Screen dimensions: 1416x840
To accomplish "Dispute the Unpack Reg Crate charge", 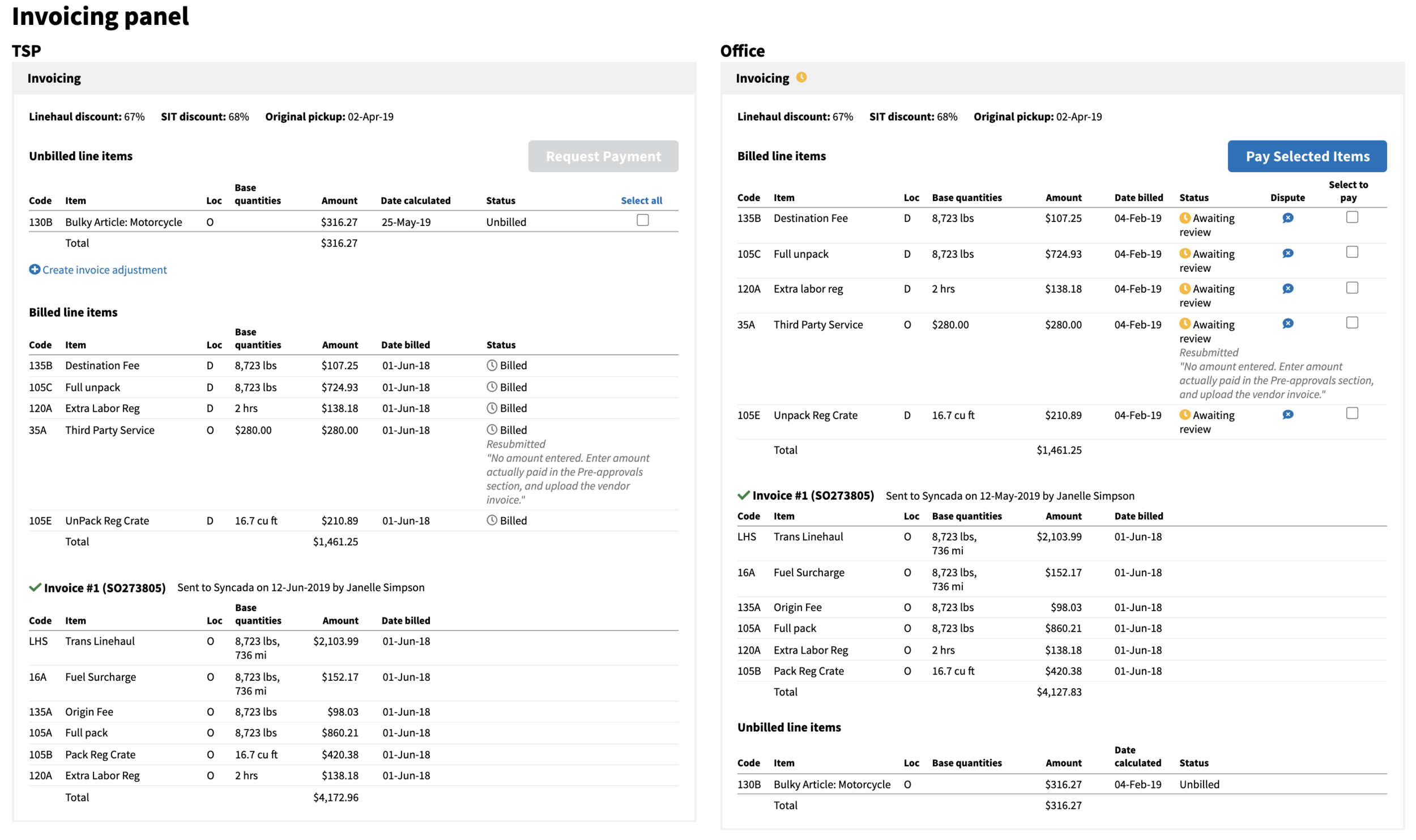I will 1288,415.
